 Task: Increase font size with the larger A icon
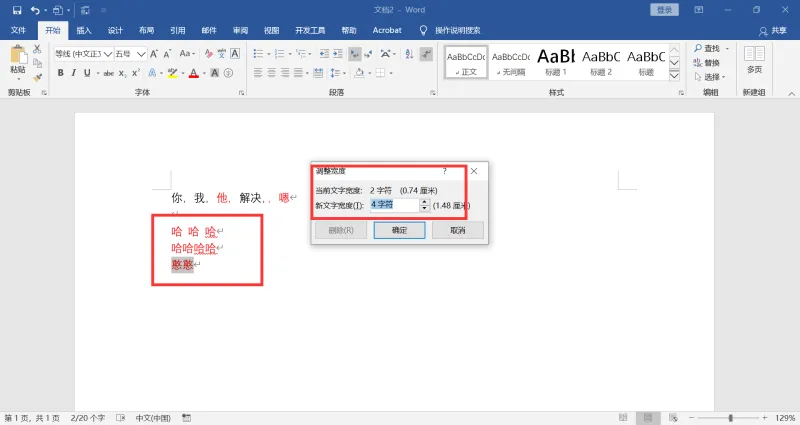(154, 54)
